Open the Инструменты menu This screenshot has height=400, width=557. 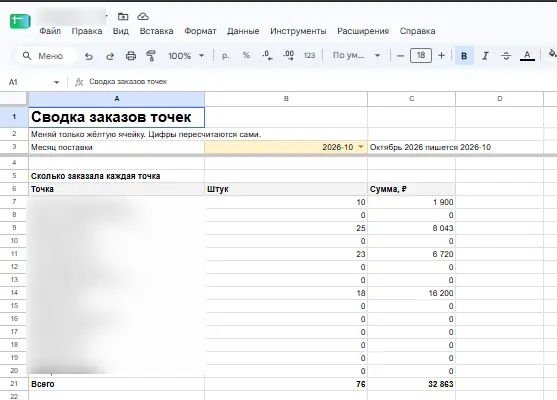[x=298, y=31]
